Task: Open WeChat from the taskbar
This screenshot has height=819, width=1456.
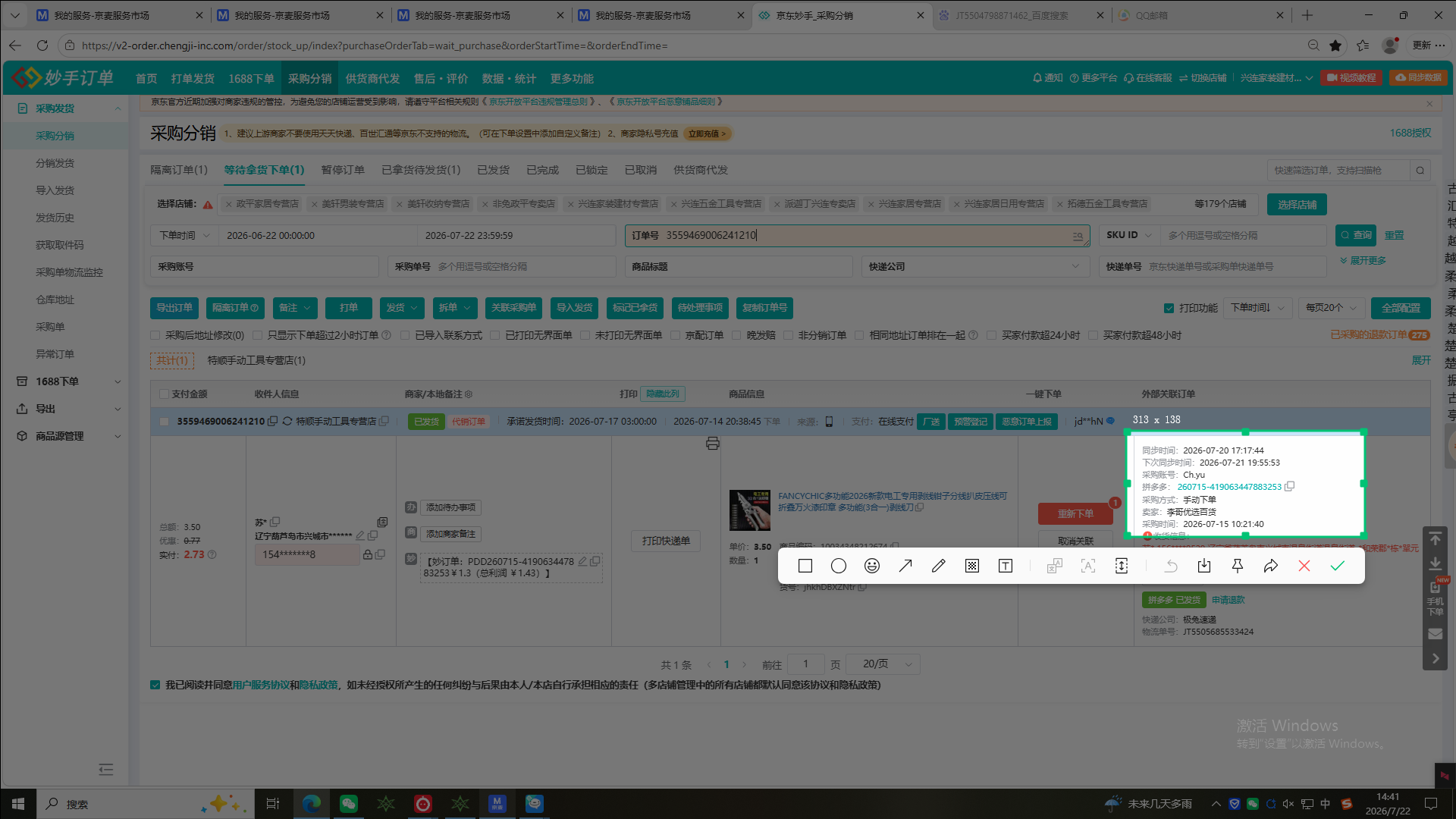Action: [x=349, y=804]
